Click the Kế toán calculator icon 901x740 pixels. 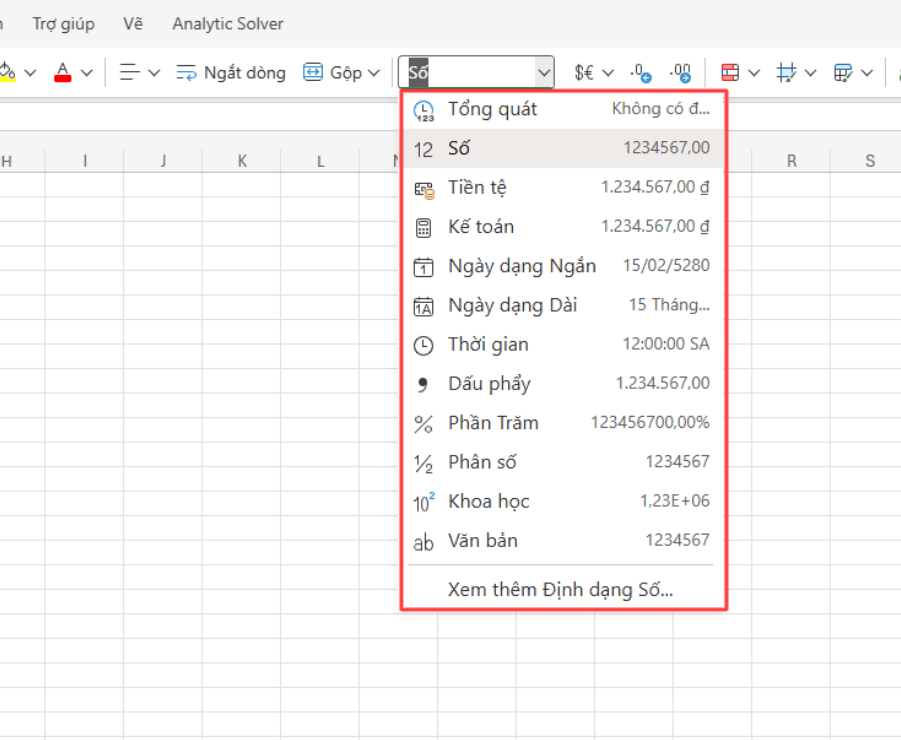423,228
